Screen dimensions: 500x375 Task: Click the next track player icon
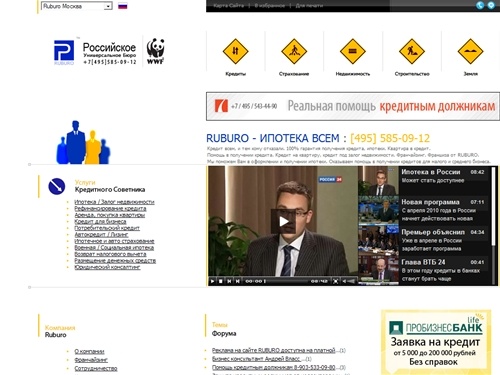[237, 281]
